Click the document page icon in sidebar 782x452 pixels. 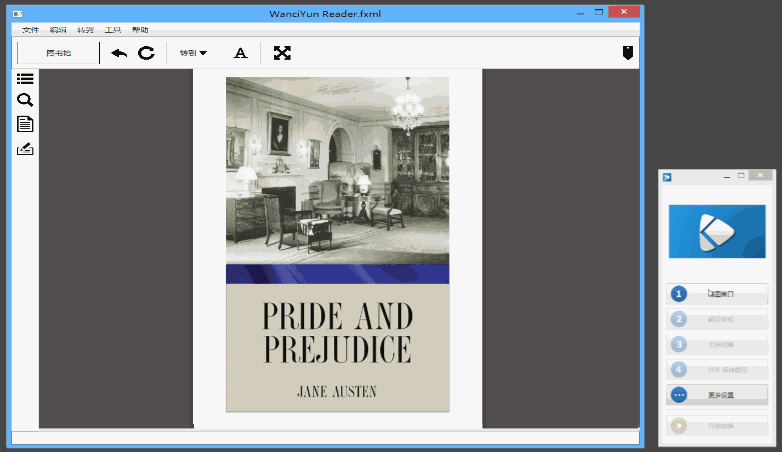click(x=25, y=124)
